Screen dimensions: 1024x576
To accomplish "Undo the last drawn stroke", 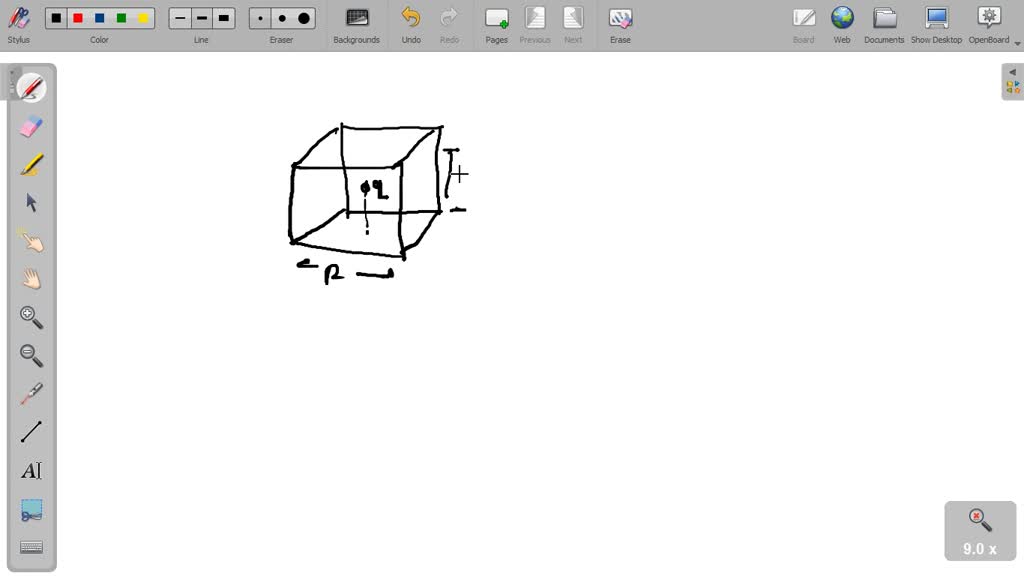I will coord(410,24).
